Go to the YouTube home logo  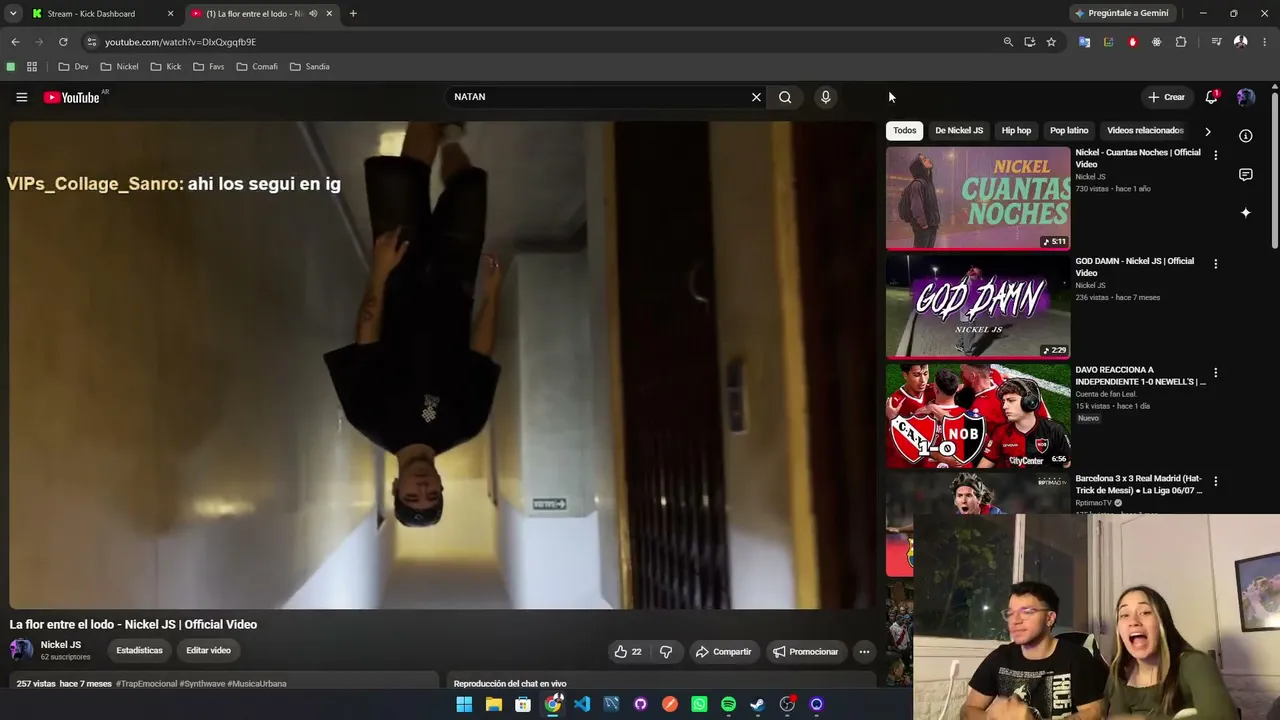pyautogui.click(x=71, y=97)
